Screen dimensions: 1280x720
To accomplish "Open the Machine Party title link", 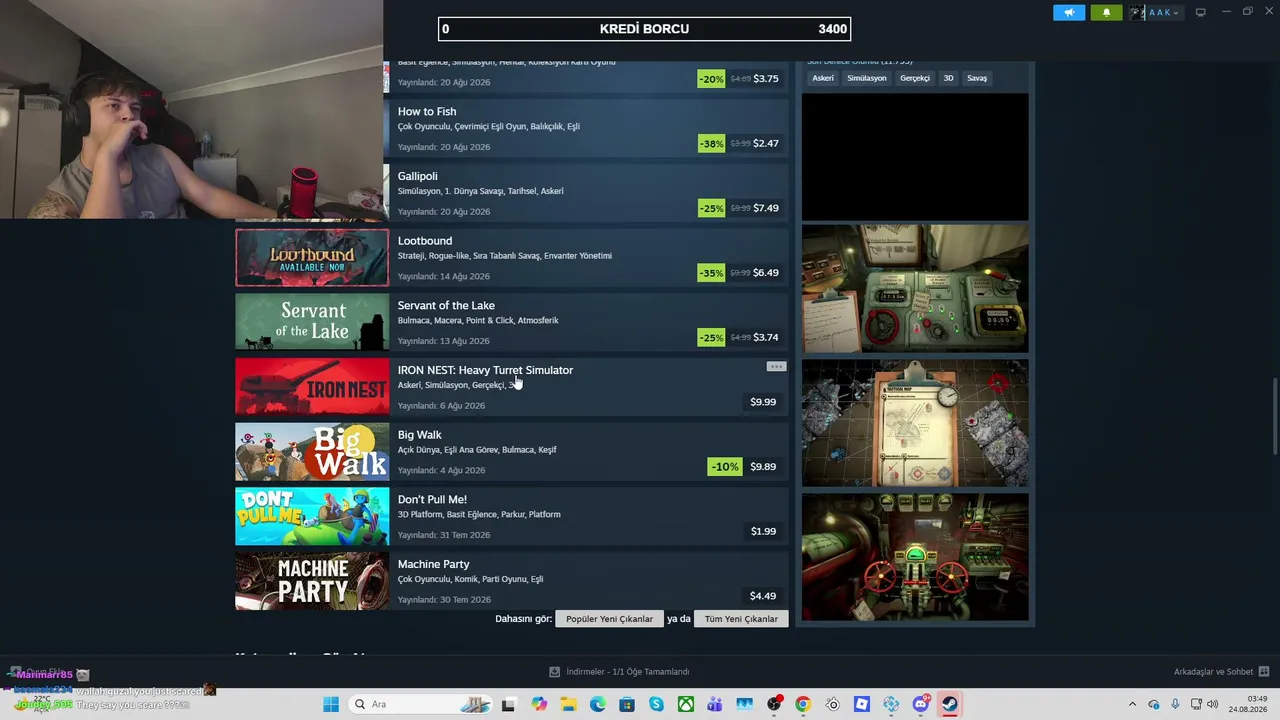I will click(434, 564).
